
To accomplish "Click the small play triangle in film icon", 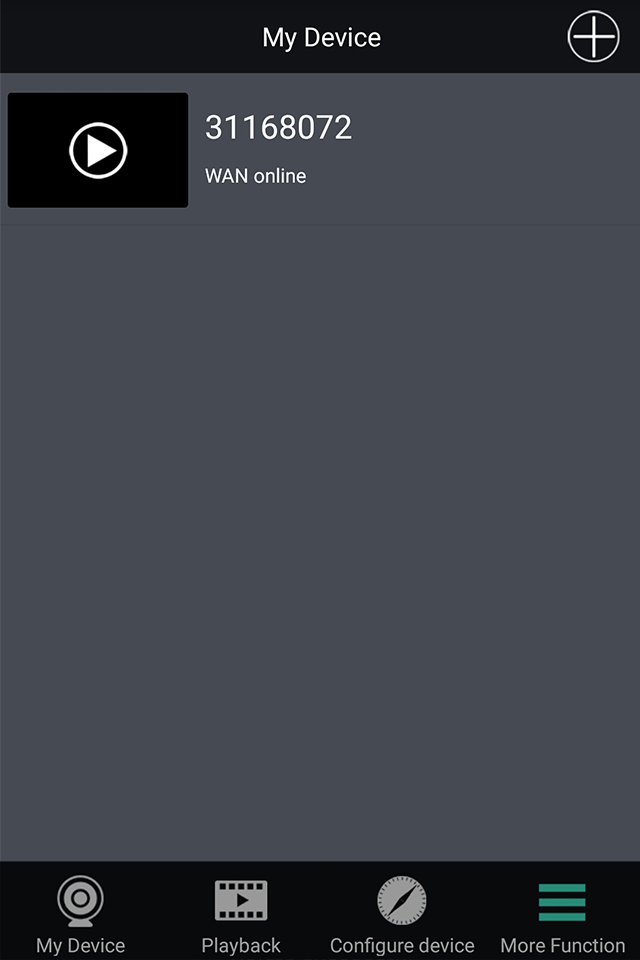I will 243,900.
